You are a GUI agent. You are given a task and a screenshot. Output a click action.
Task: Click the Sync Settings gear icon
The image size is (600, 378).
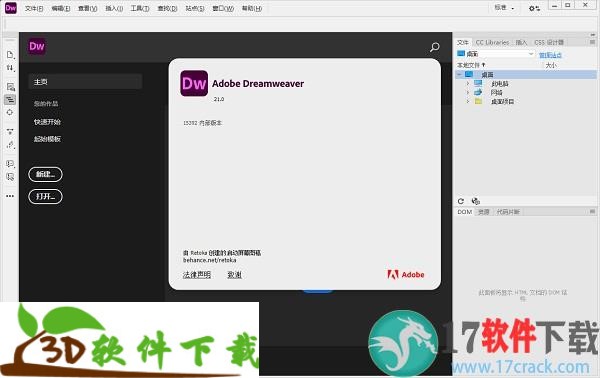534,8
